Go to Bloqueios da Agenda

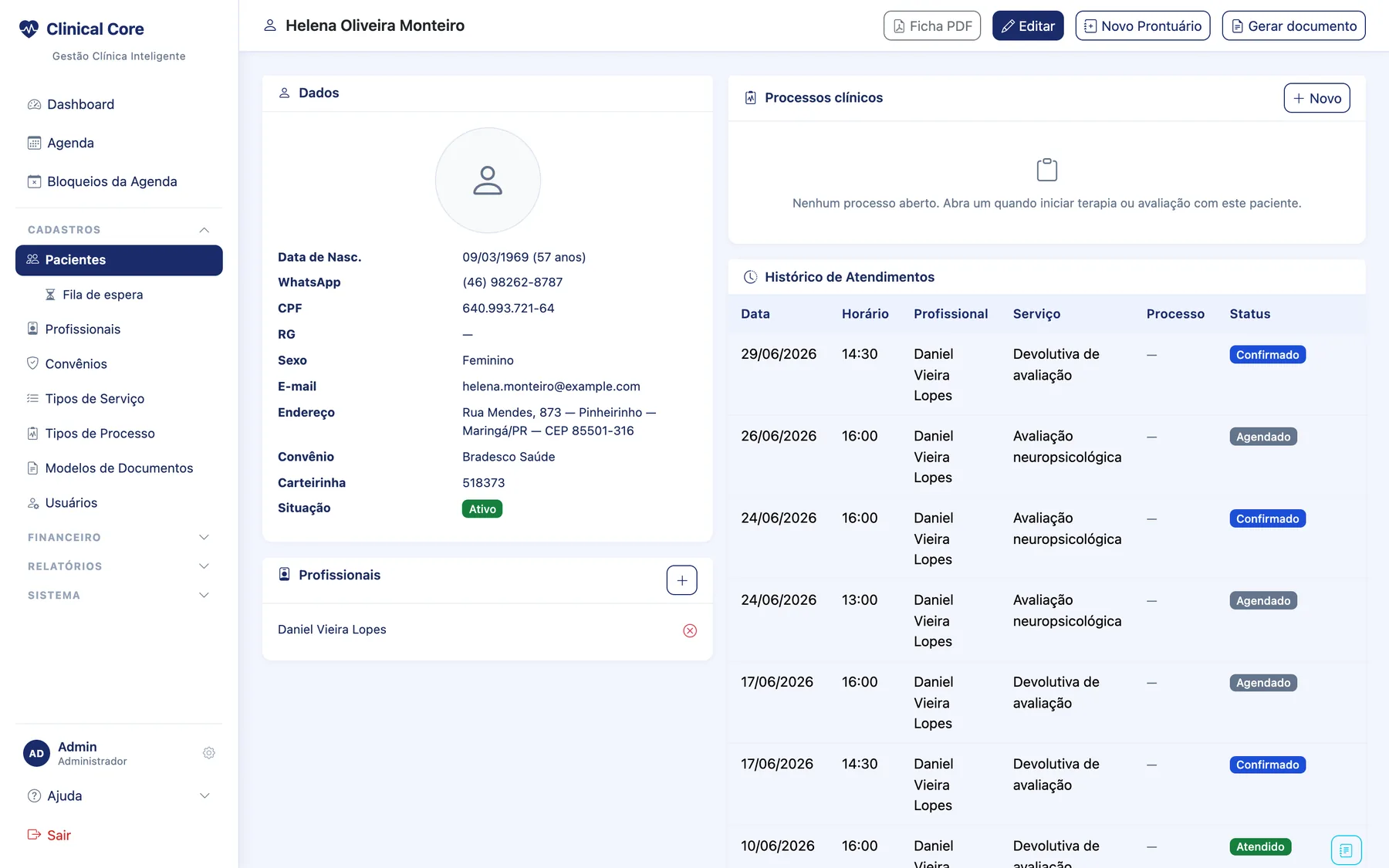[x=119, y=181]
